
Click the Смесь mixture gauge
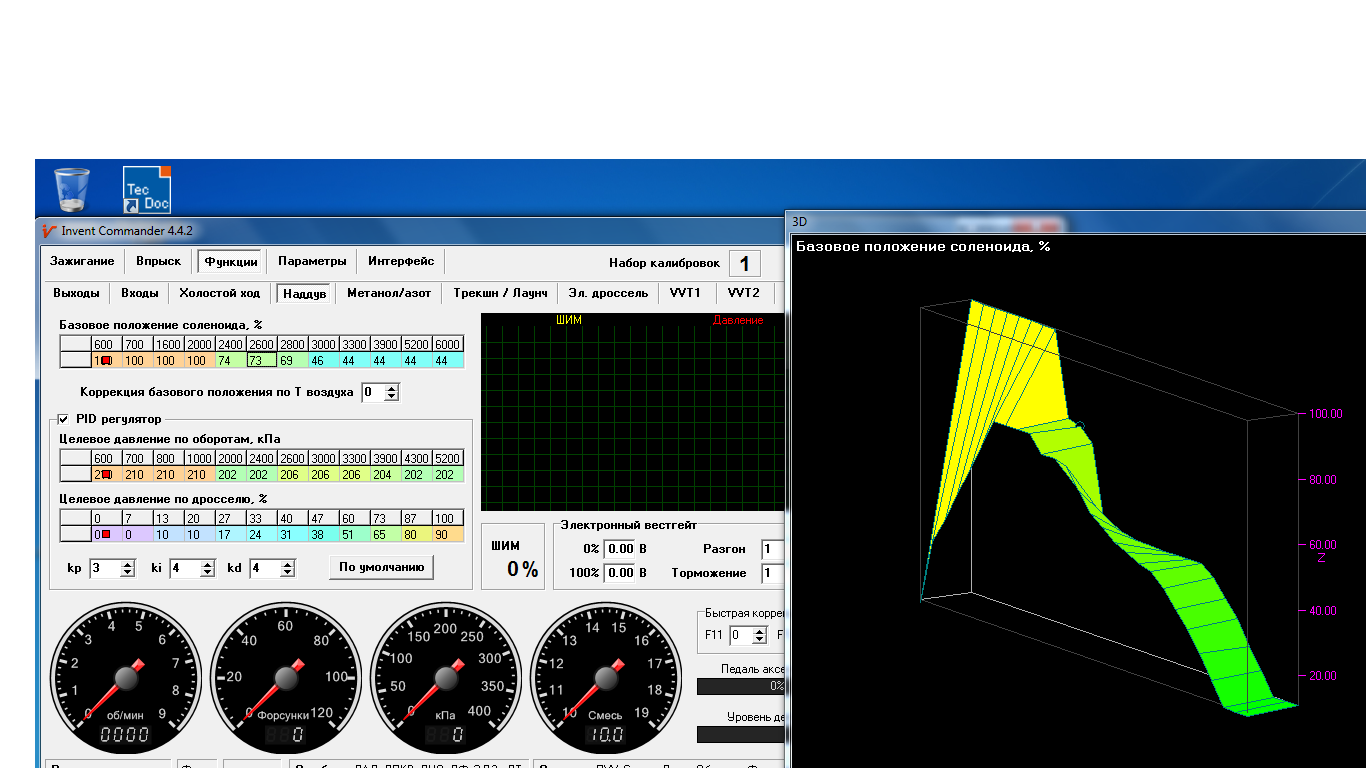(604, 678)
